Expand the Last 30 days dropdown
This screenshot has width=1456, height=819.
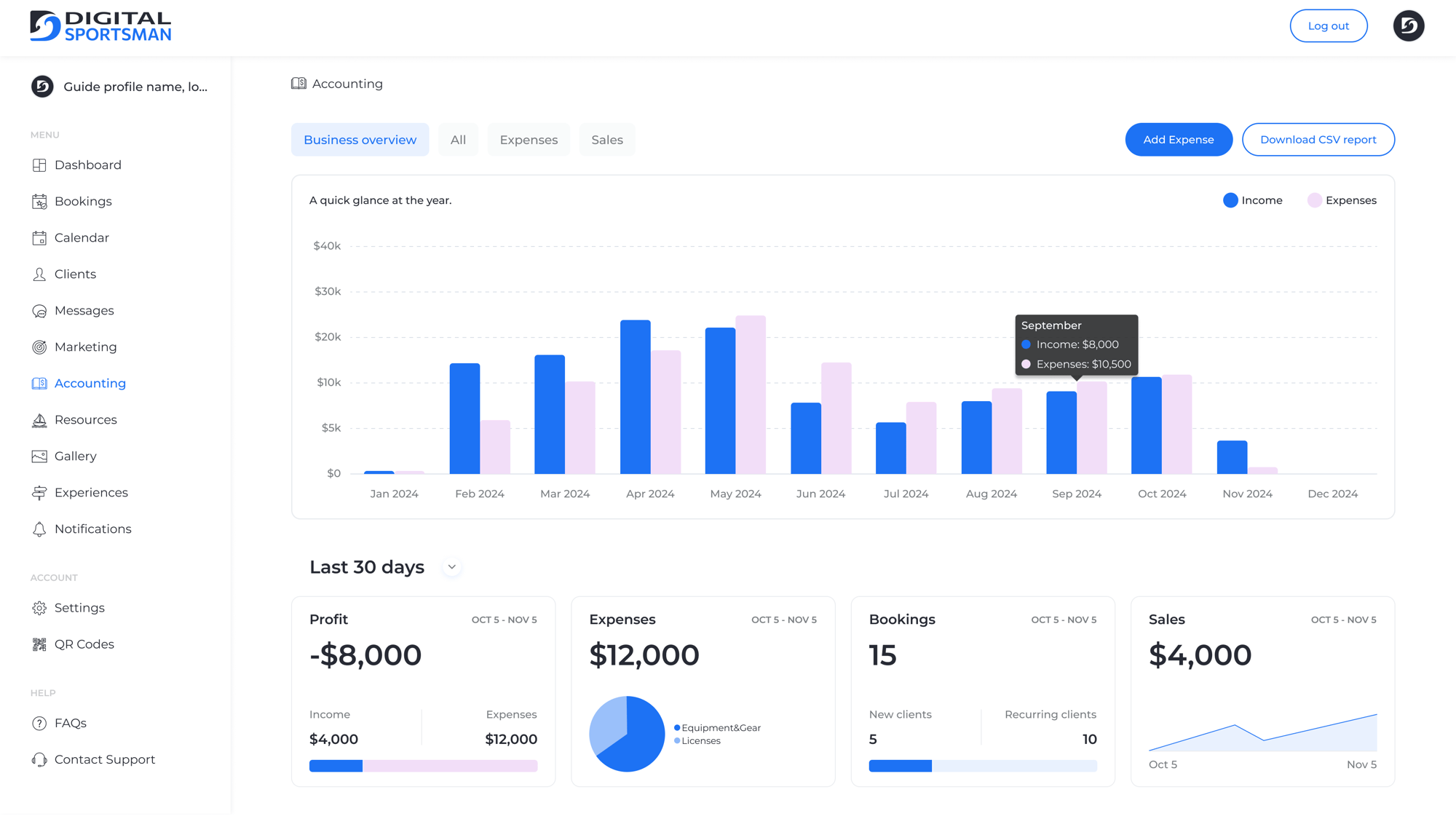[451, 567]
